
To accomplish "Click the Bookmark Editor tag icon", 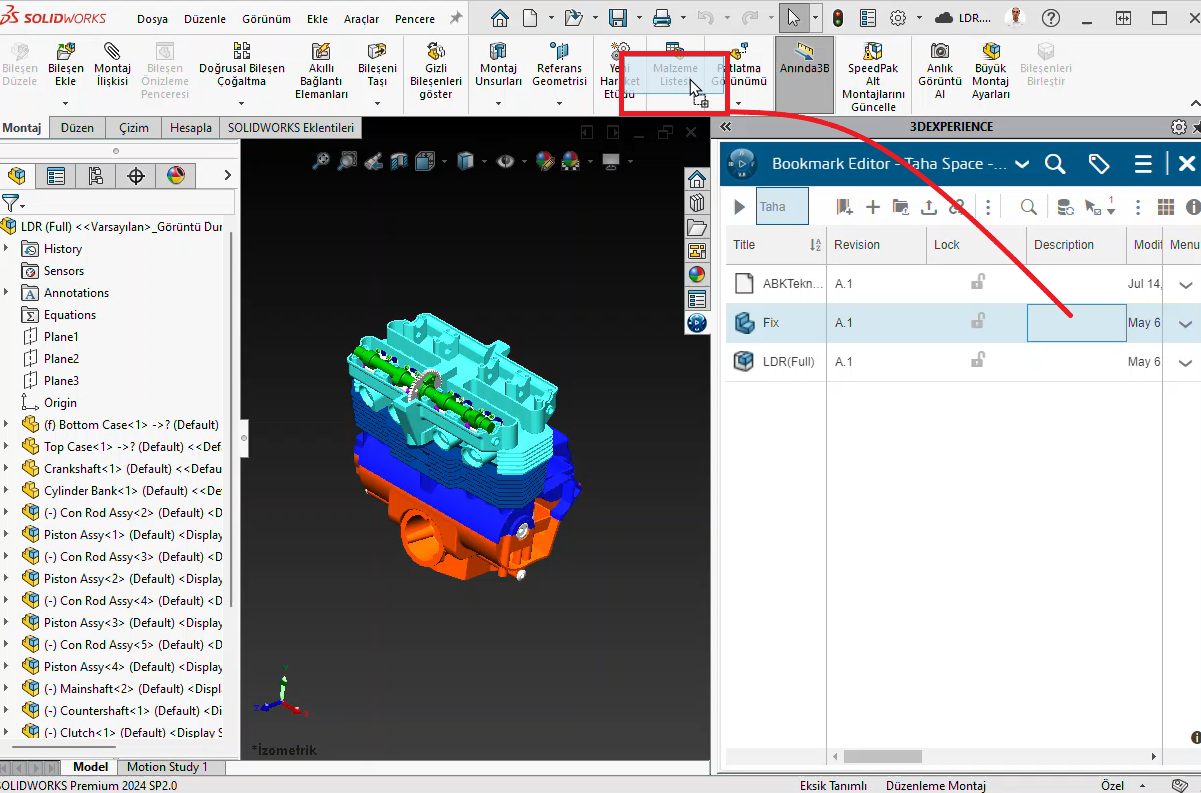I will pyautogui.click(x=1099, y=164).
